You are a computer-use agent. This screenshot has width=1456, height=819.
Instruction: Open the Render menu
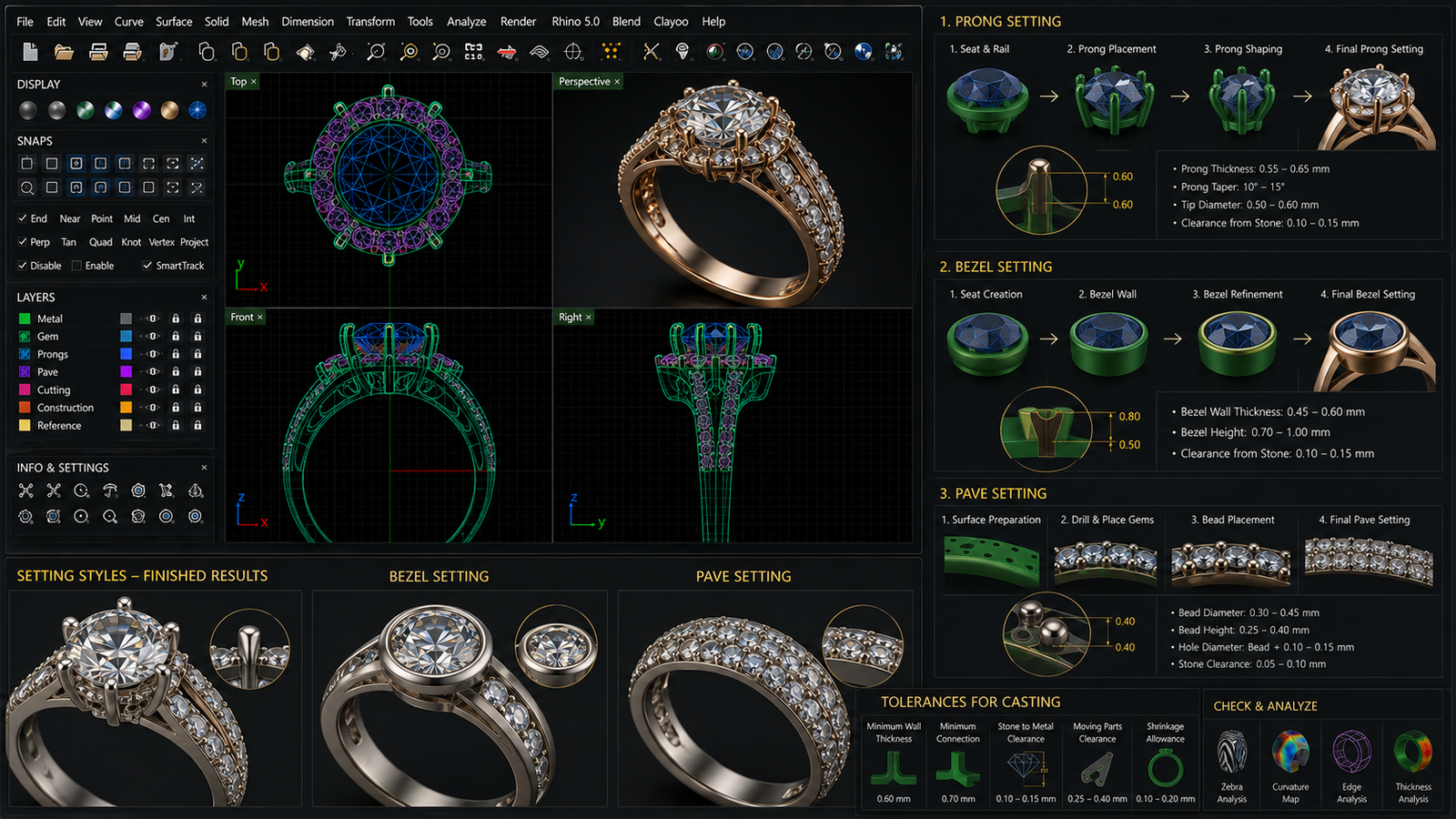click(x=519, y=21)
